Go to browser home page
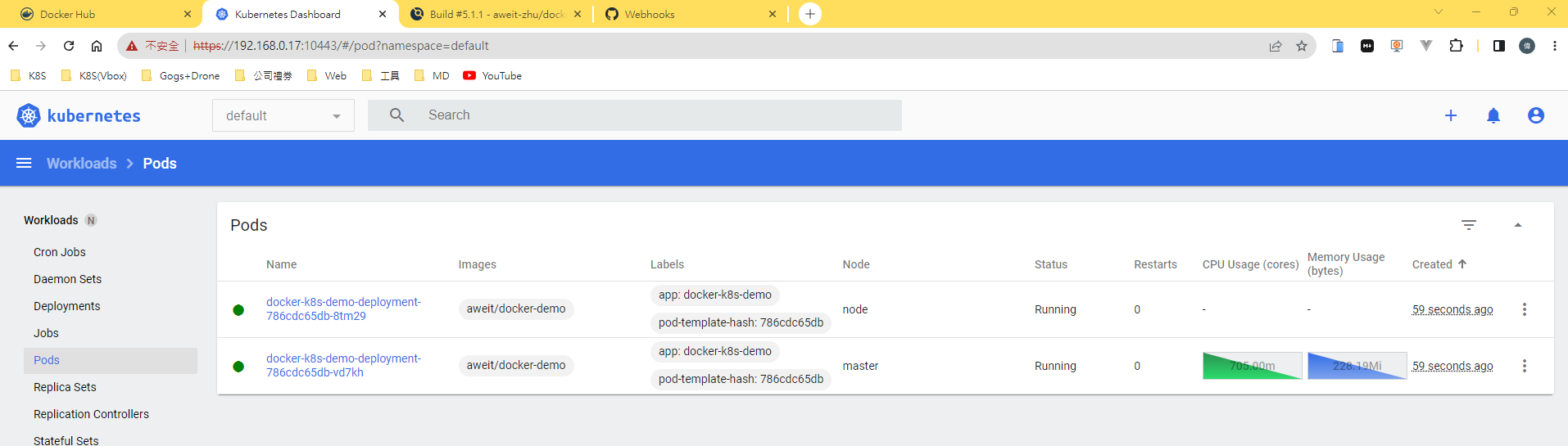 (x=97, y=46)
